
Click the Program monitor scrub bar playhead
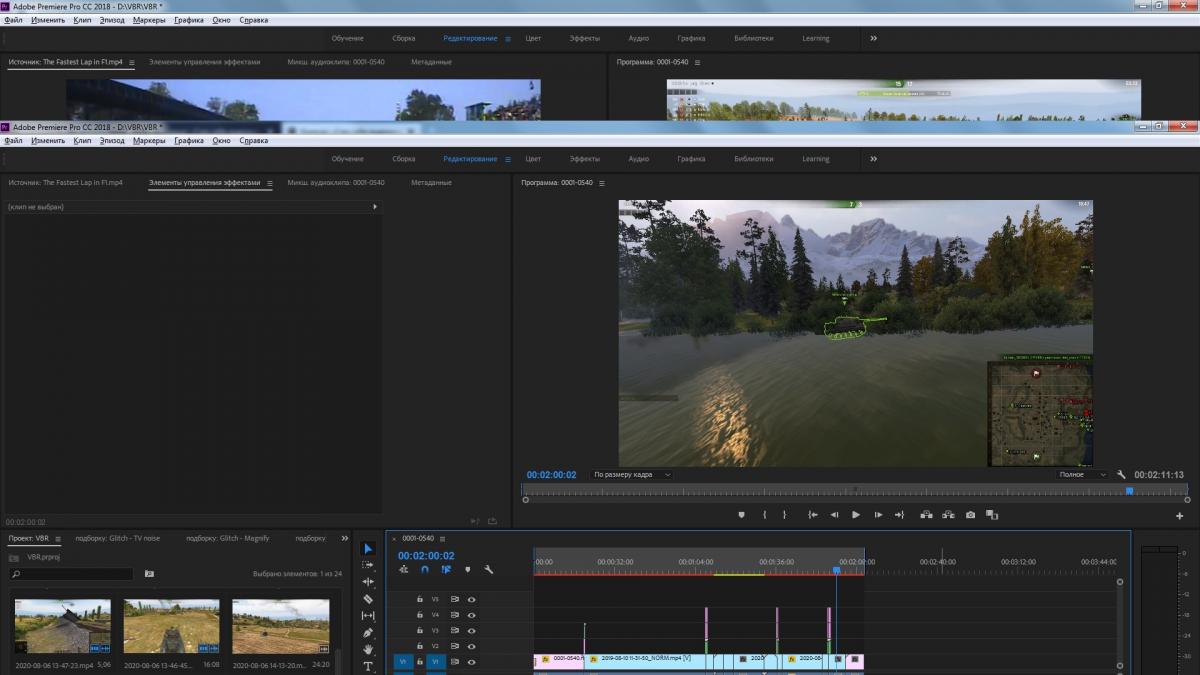coord(1129,490)
